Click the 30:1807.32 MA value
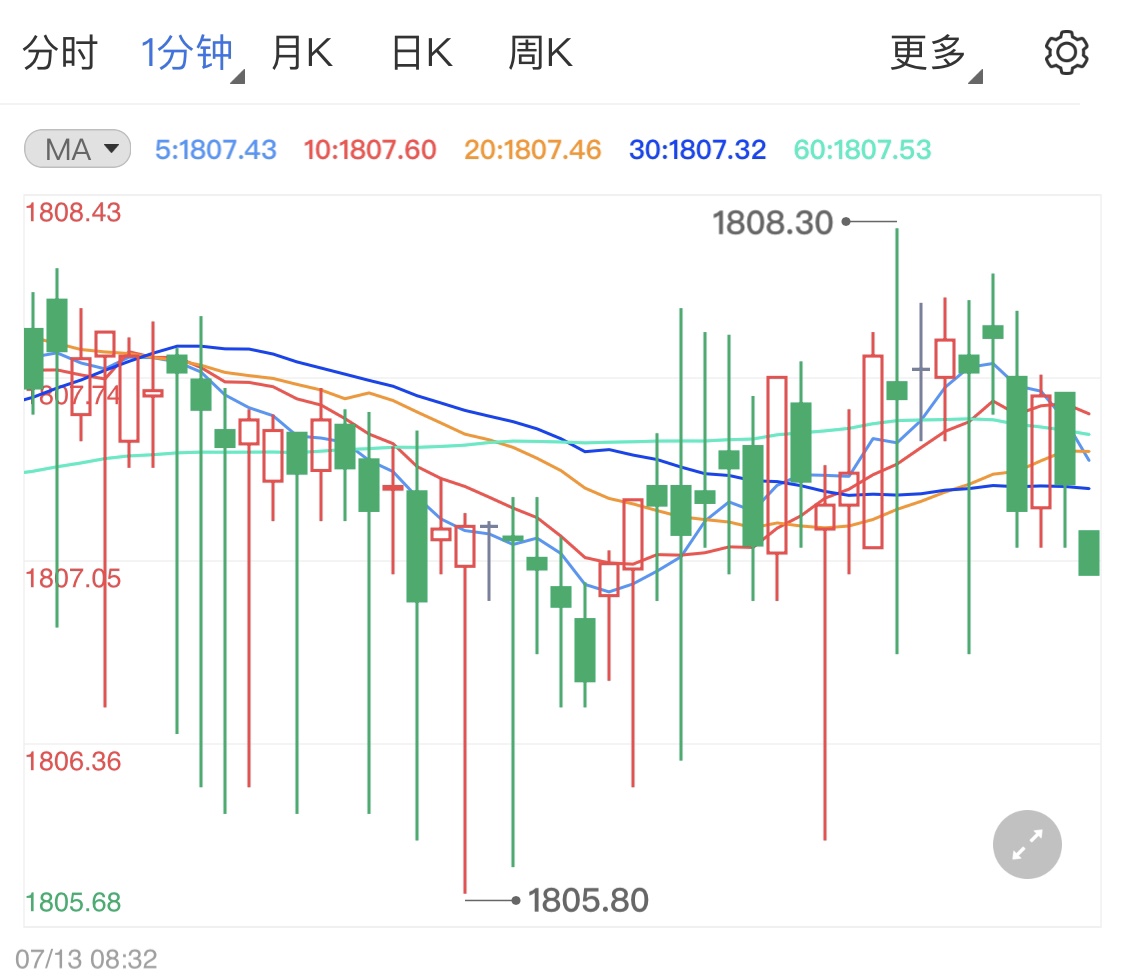Image resolution: width=1125 pixels, height=976 pixels. [x=697, y=150]
